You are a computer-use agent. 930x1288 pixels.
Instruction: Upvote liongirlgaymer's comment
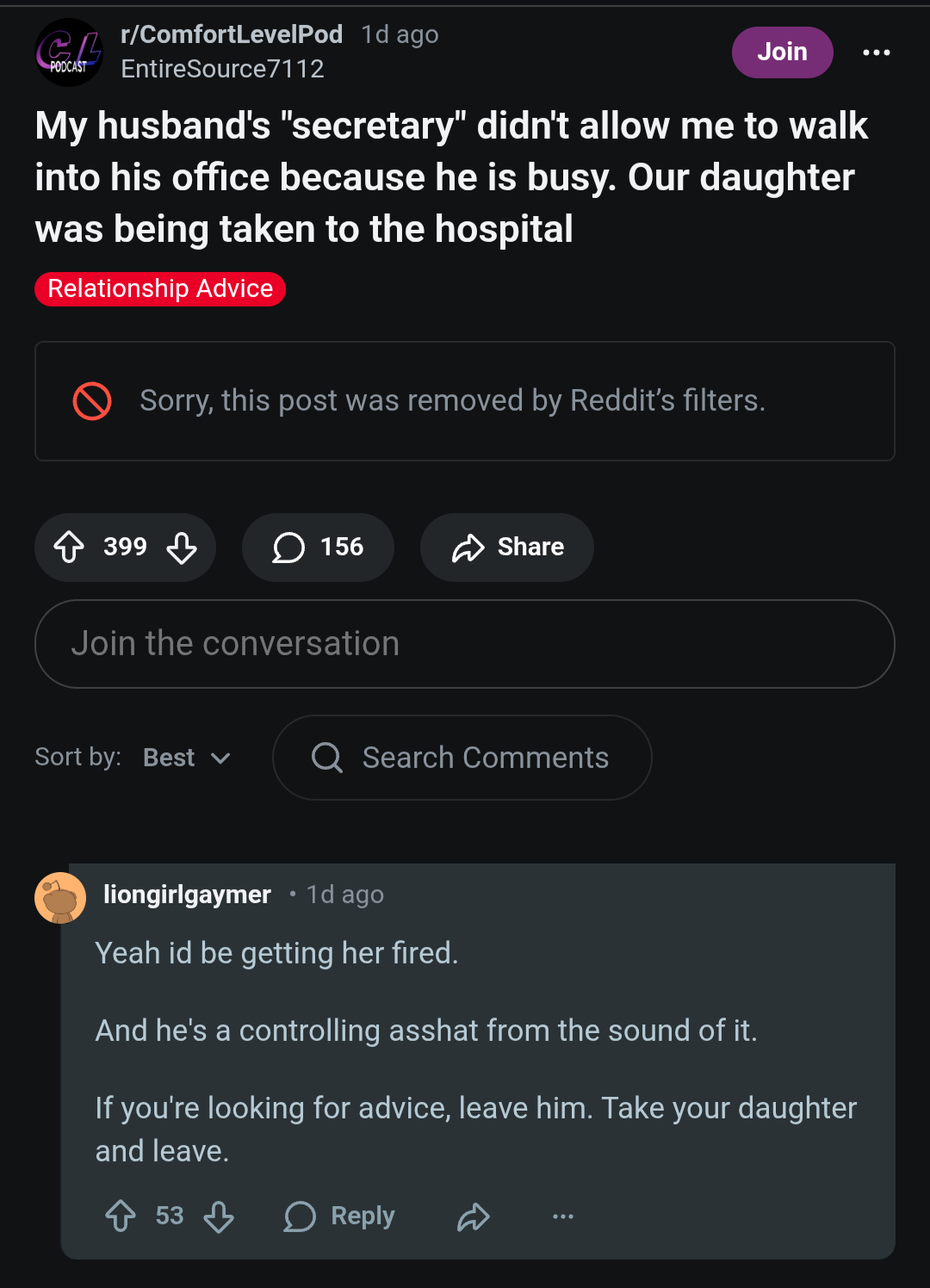(121, 1216)
